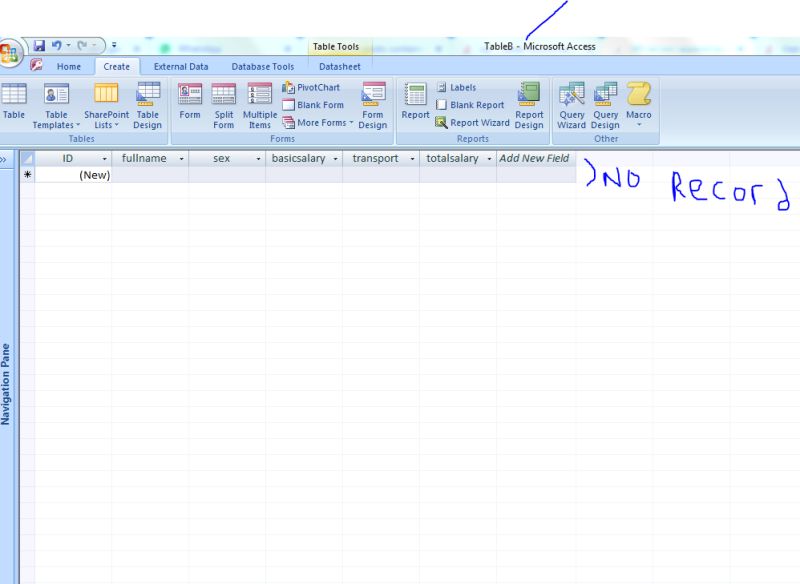Switch to the External Data tab
Viewport: 800px width, 584px height.
(181, 66)
